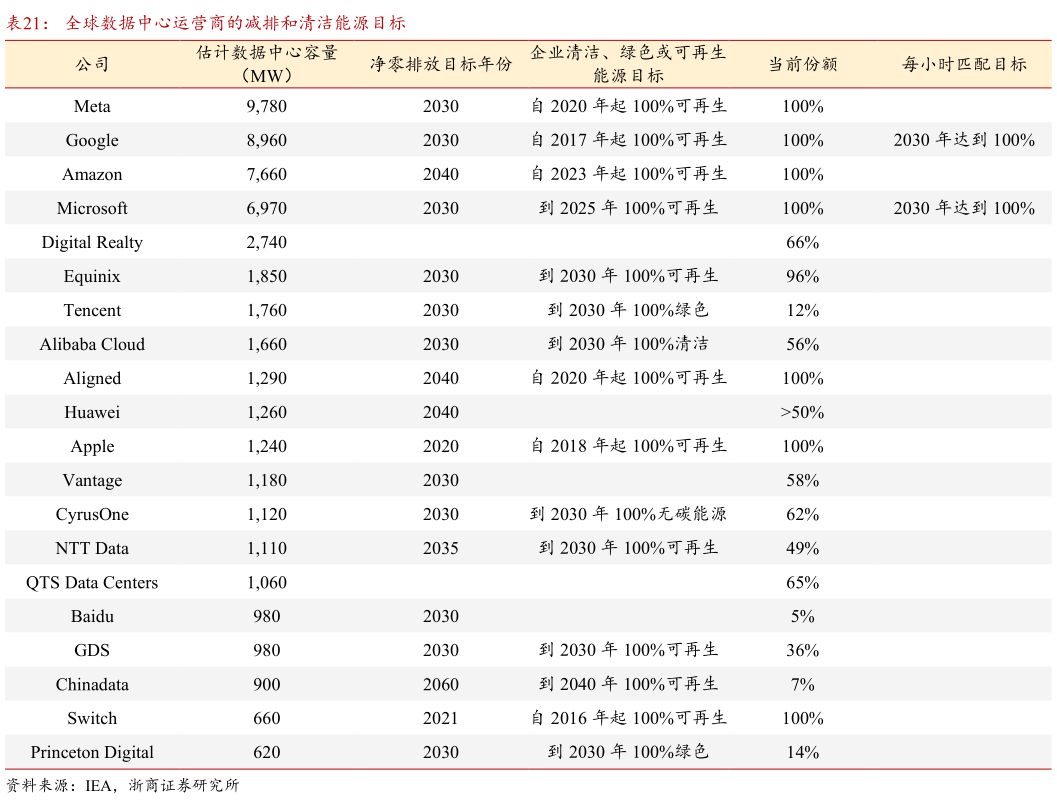Screen dimensions: 1057x810
Task: Click the 自 2016 年起 100%可再生 cell
Action: (628, 718)
